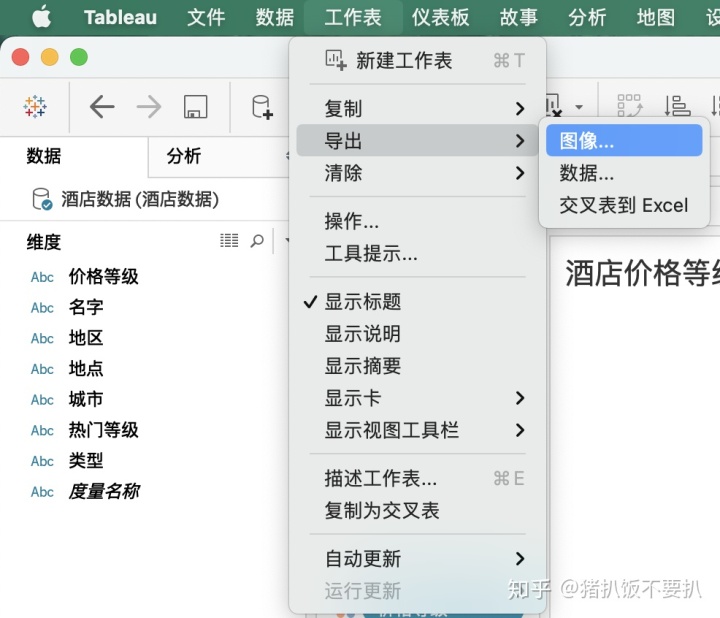720x618 pixels.
Task: Choose 交叉表到 Excel export option
Action: point(624,205)
